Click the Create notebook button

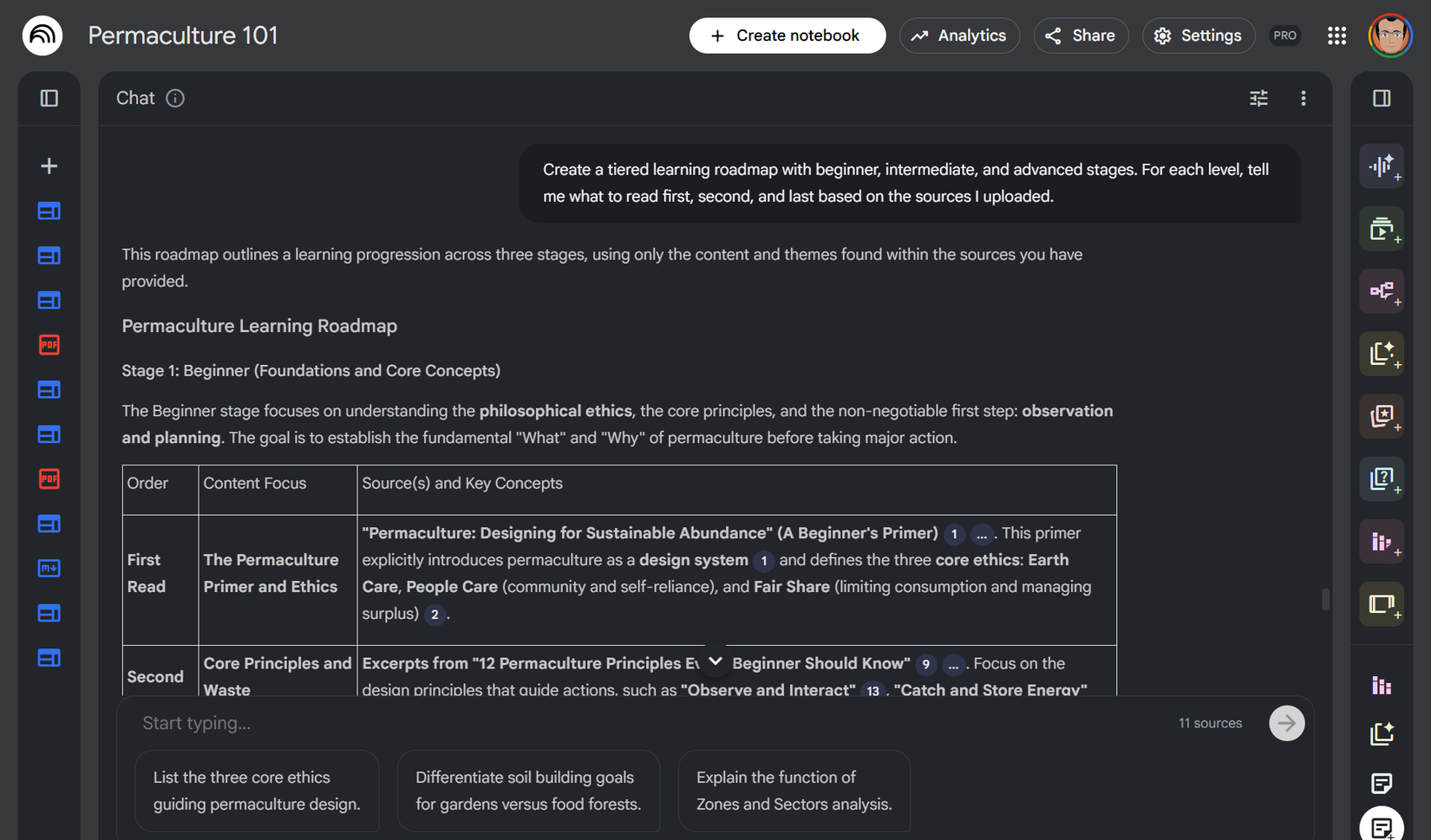(x=787, y=36)
